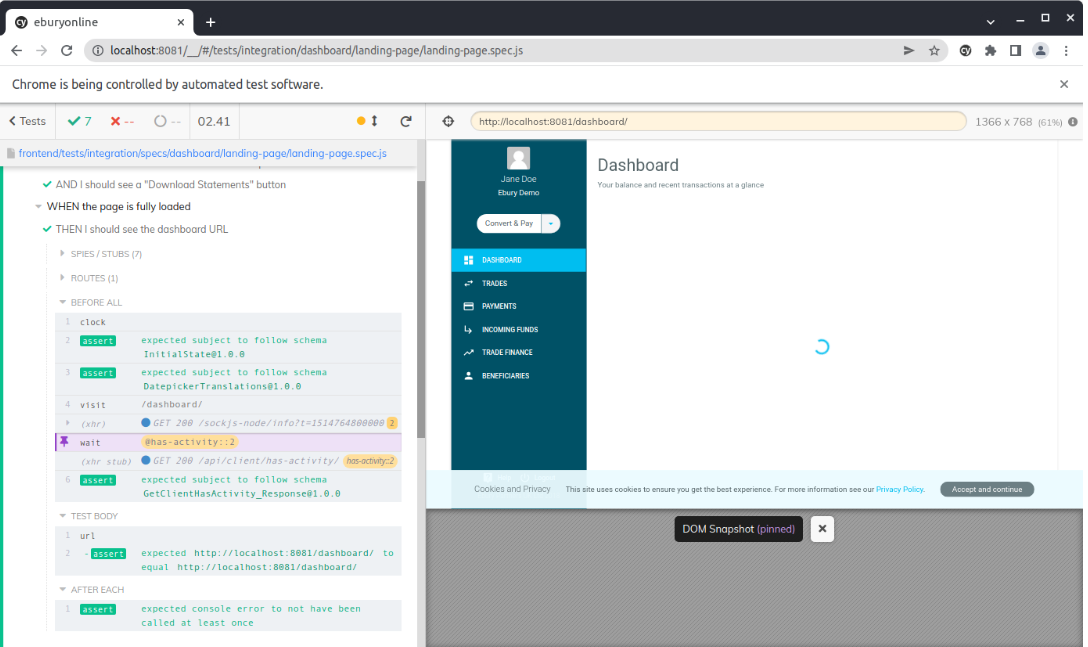Collapse 'WHEN the page is fully loaded' suite
The image size is (1088, 647).
(x=118, y=206)
